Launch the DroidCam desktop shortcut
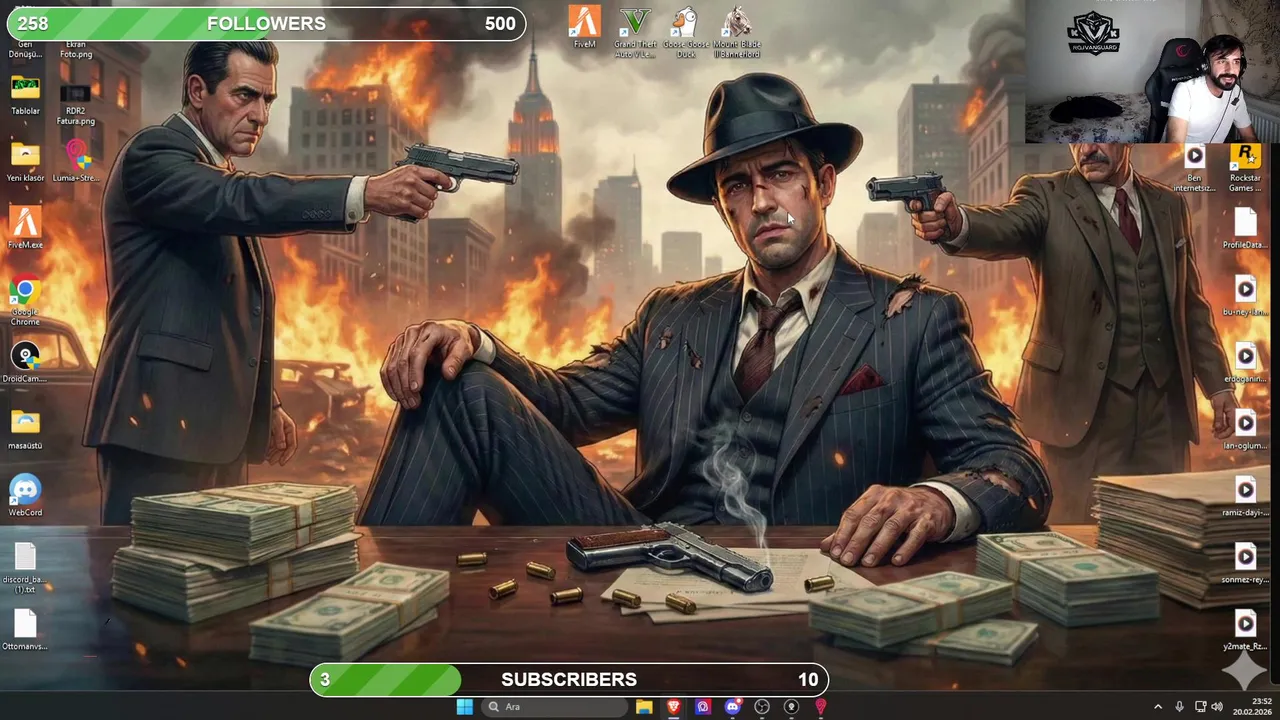The height and width of the screenshot is (720, 1280). [25, 363]
